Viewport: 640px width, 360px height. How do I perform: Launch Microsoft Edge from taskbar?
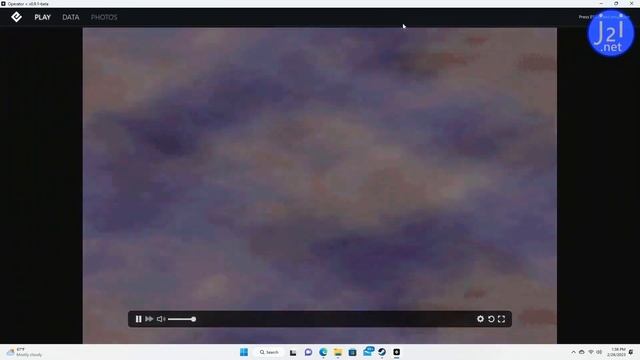(x=323, y=352)
